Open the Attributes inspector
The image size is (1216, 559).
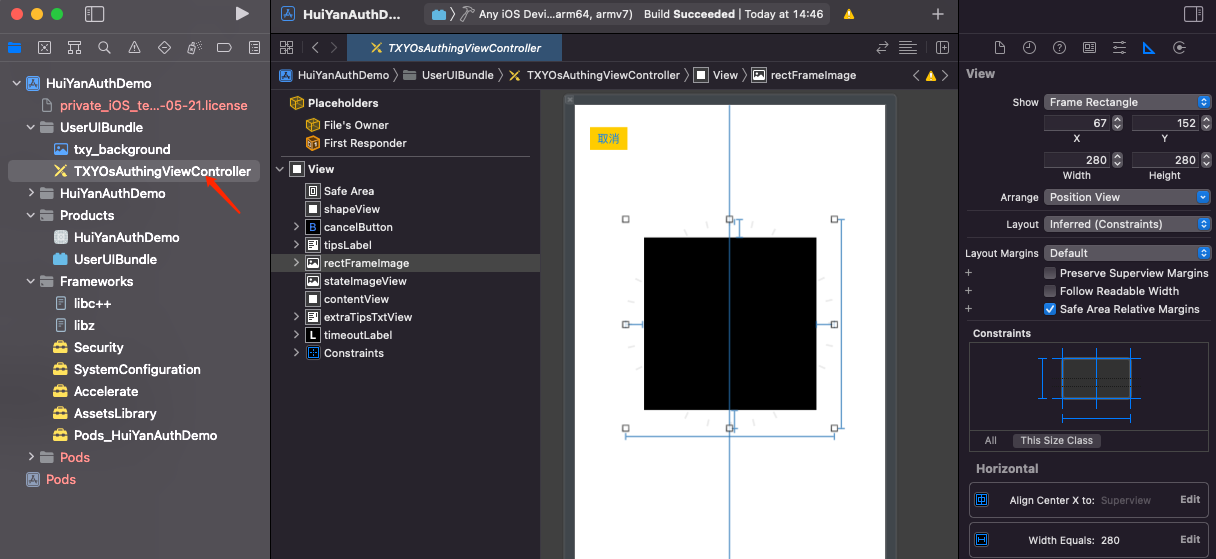pyautogui.click(x=1119, y=47)
